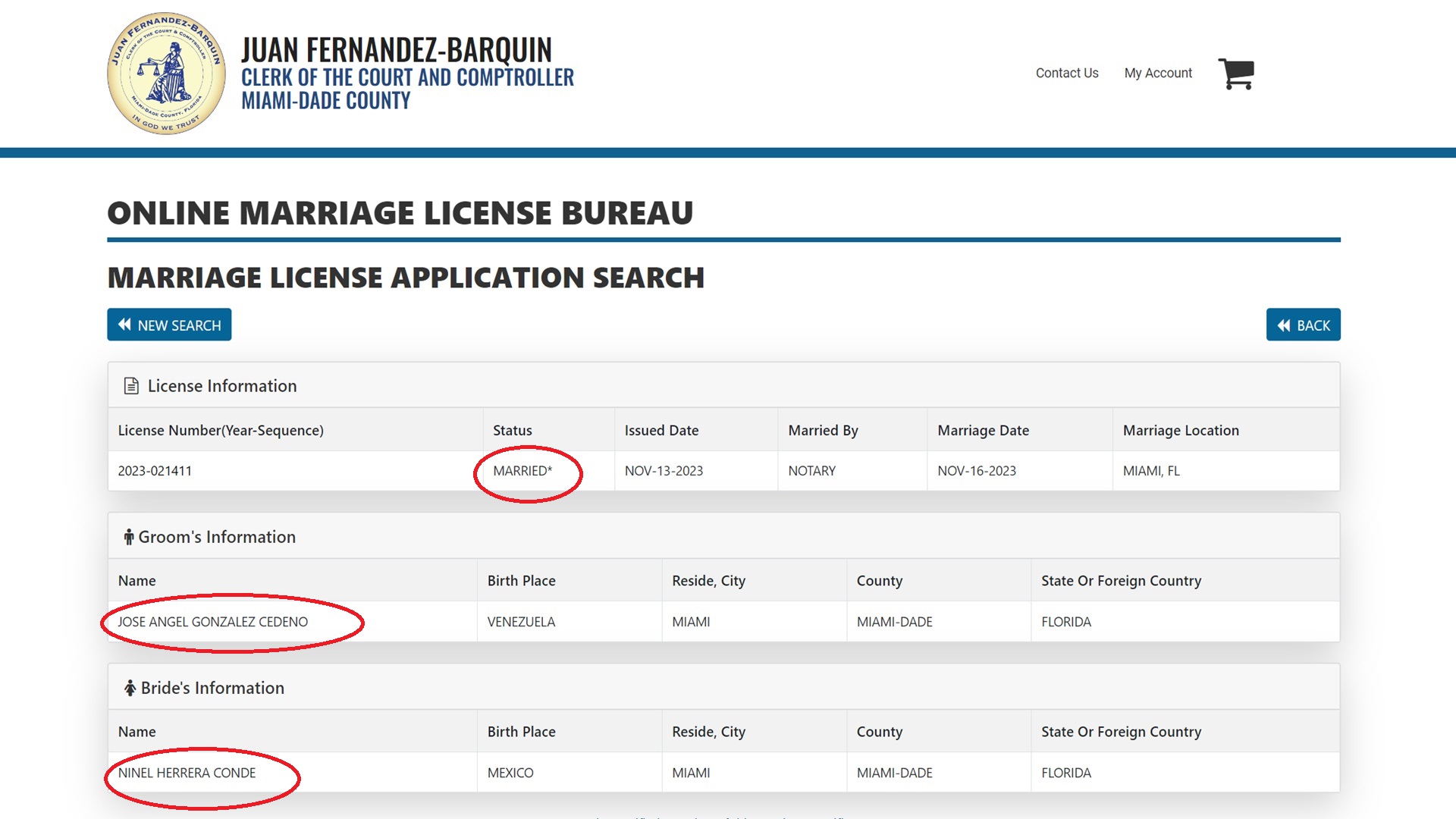Select bride's reside city MIAMI
This screenshot has width=1456, height=819.
[x=691, y=773]
